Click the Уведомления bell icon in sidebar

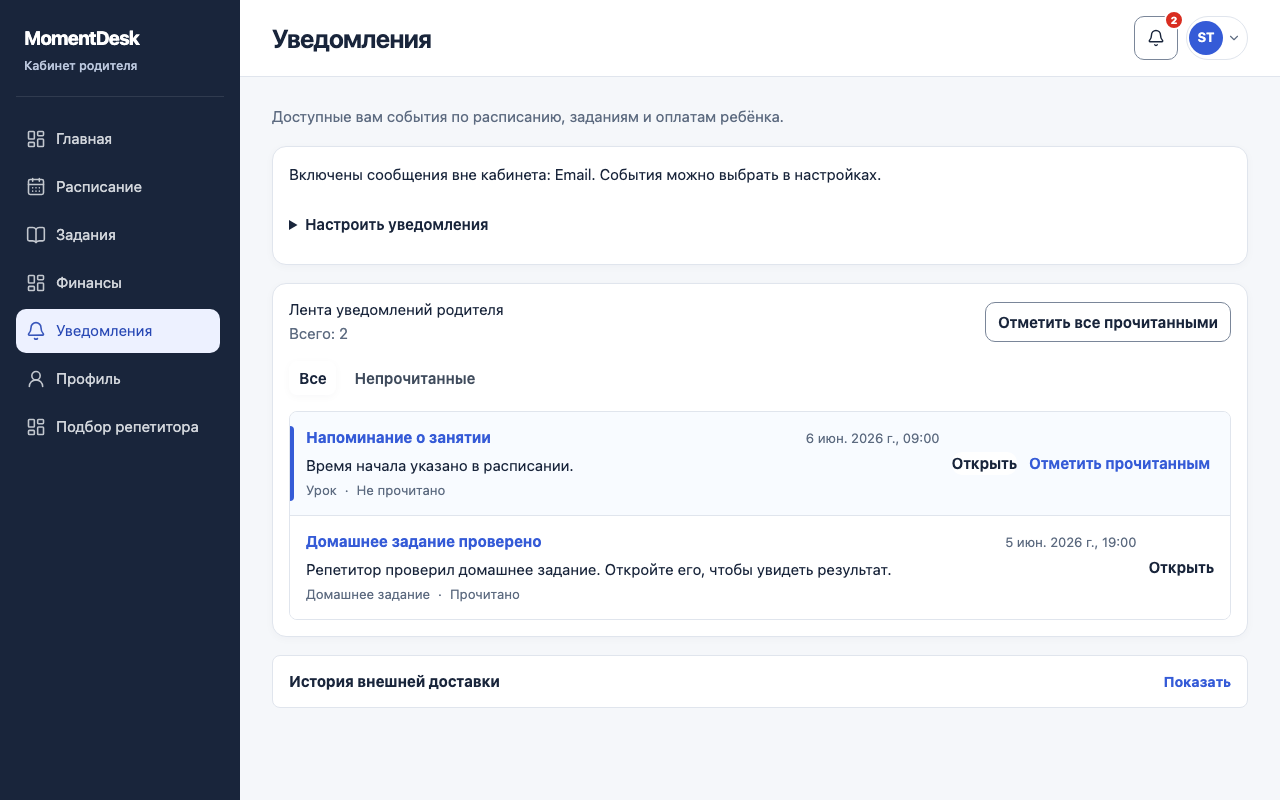tap(36, 331)
